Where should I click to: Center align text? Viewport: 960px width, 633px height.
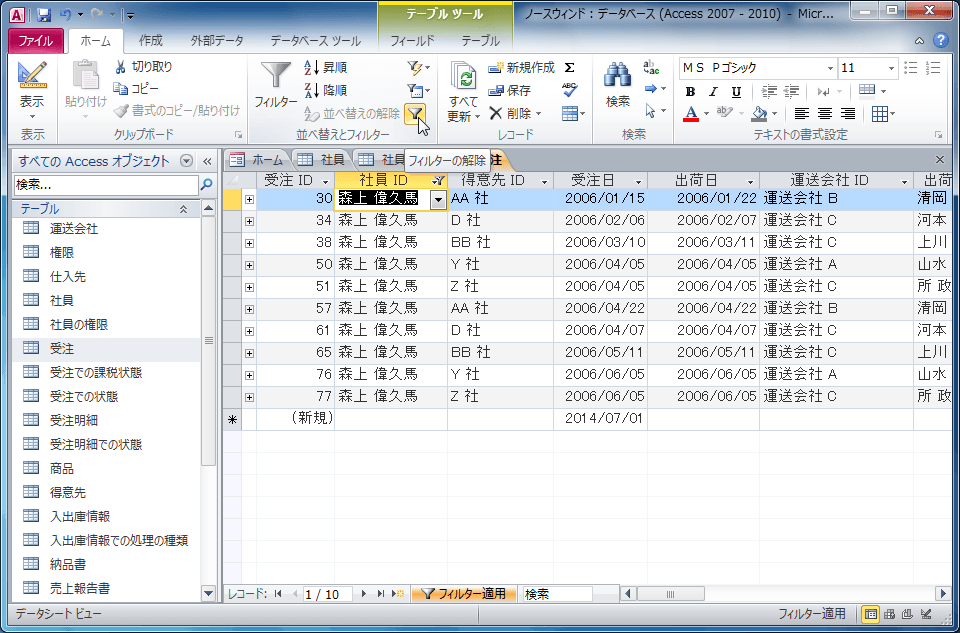(825, 114)
